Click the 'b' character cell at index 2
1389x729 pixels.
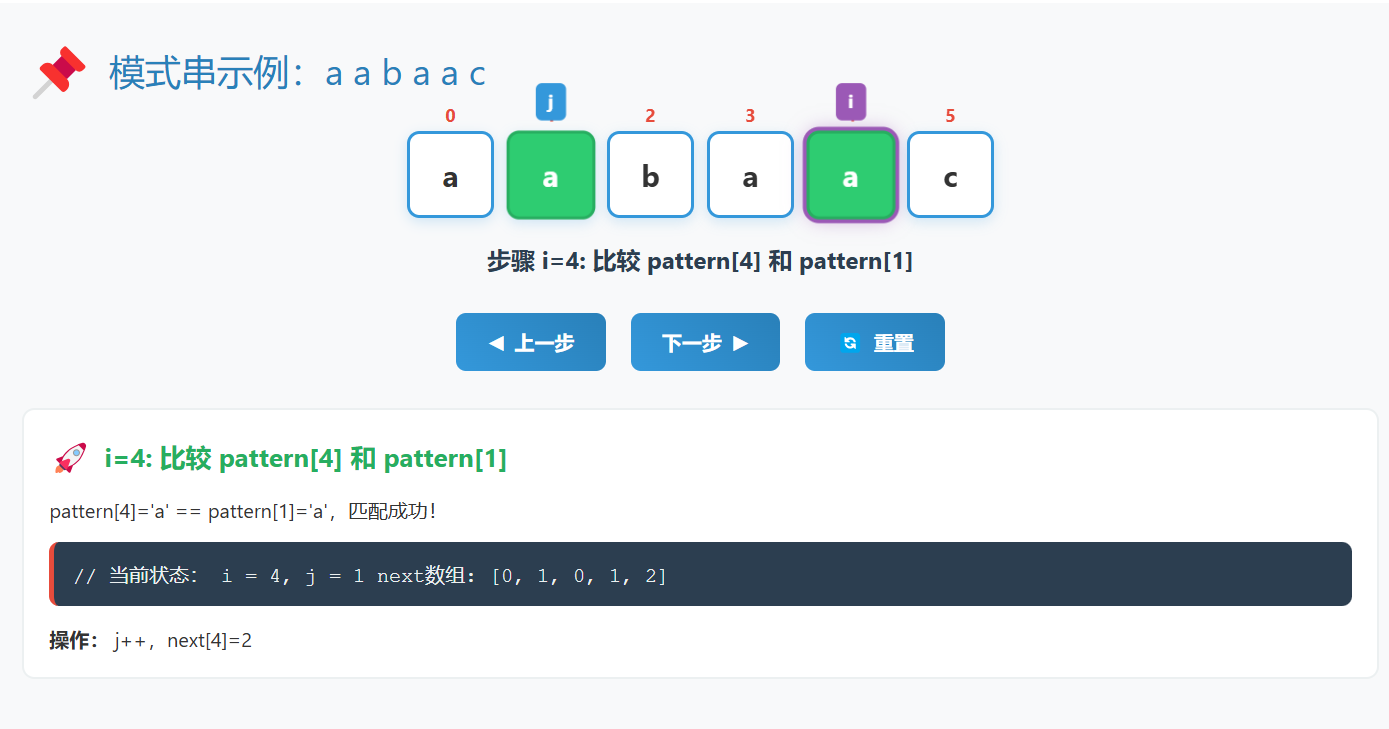pyautogui.click(x=650, y=174)
